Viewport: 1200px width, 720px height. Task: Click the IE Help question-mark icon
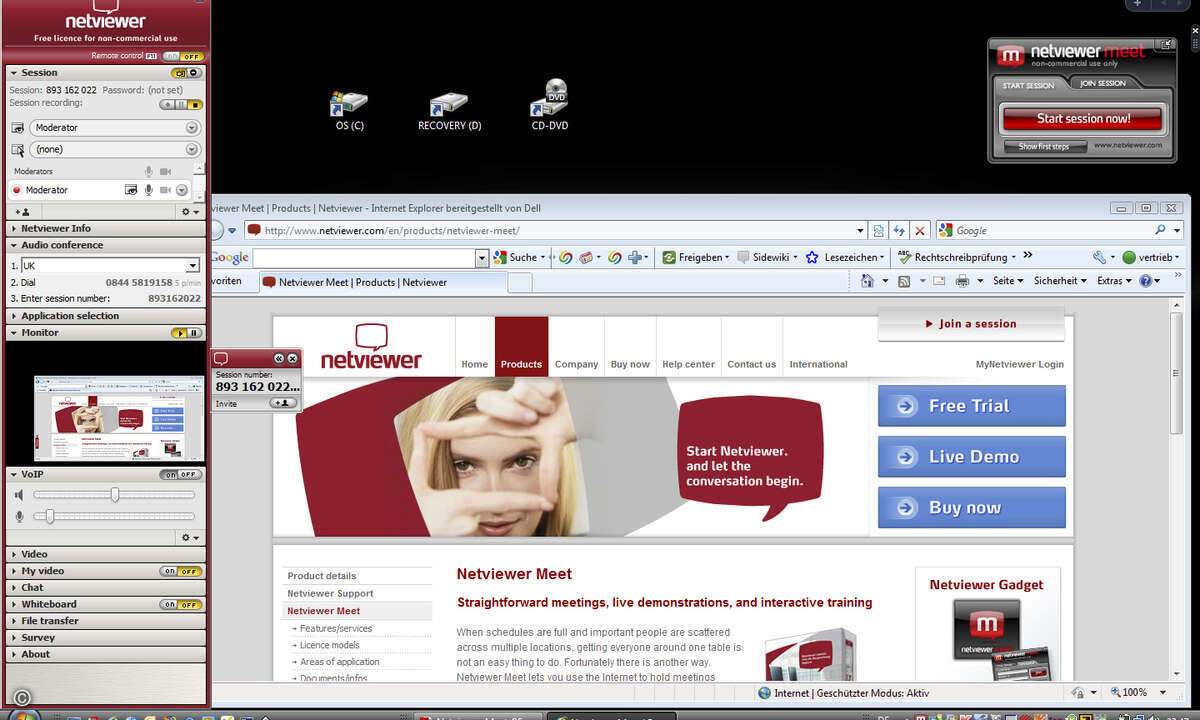(1146, 281)
